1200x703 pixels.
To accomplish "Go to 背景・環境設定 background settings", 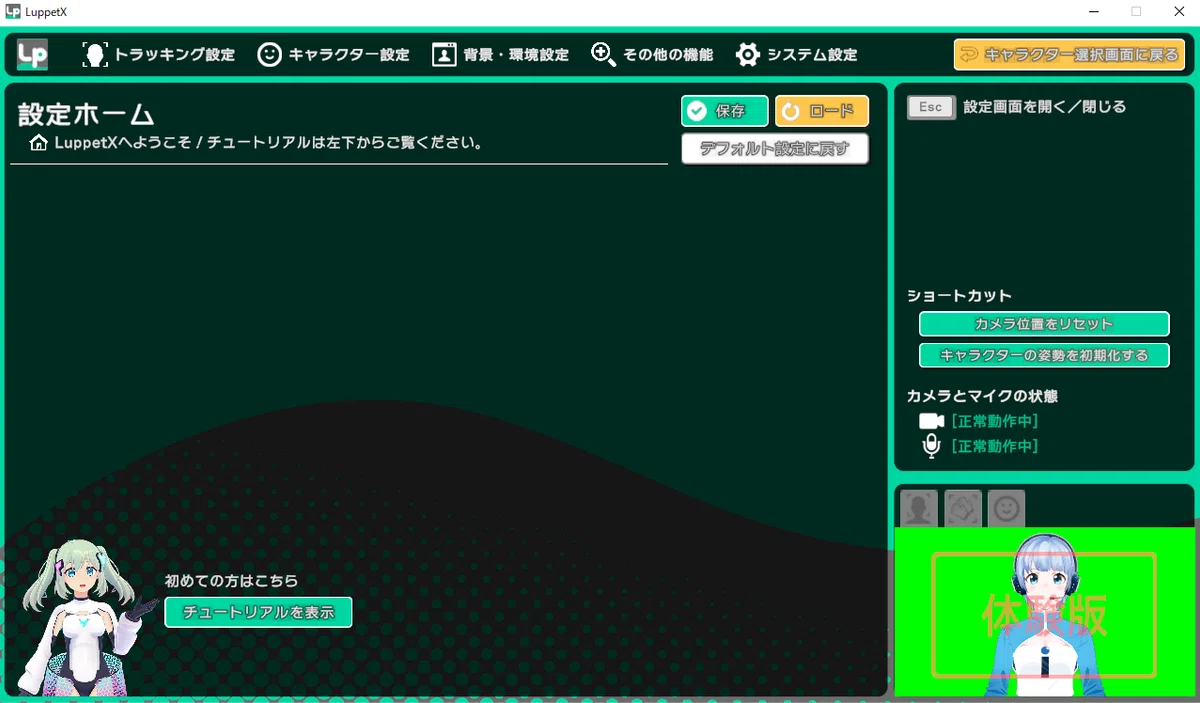I will [500, 55].
